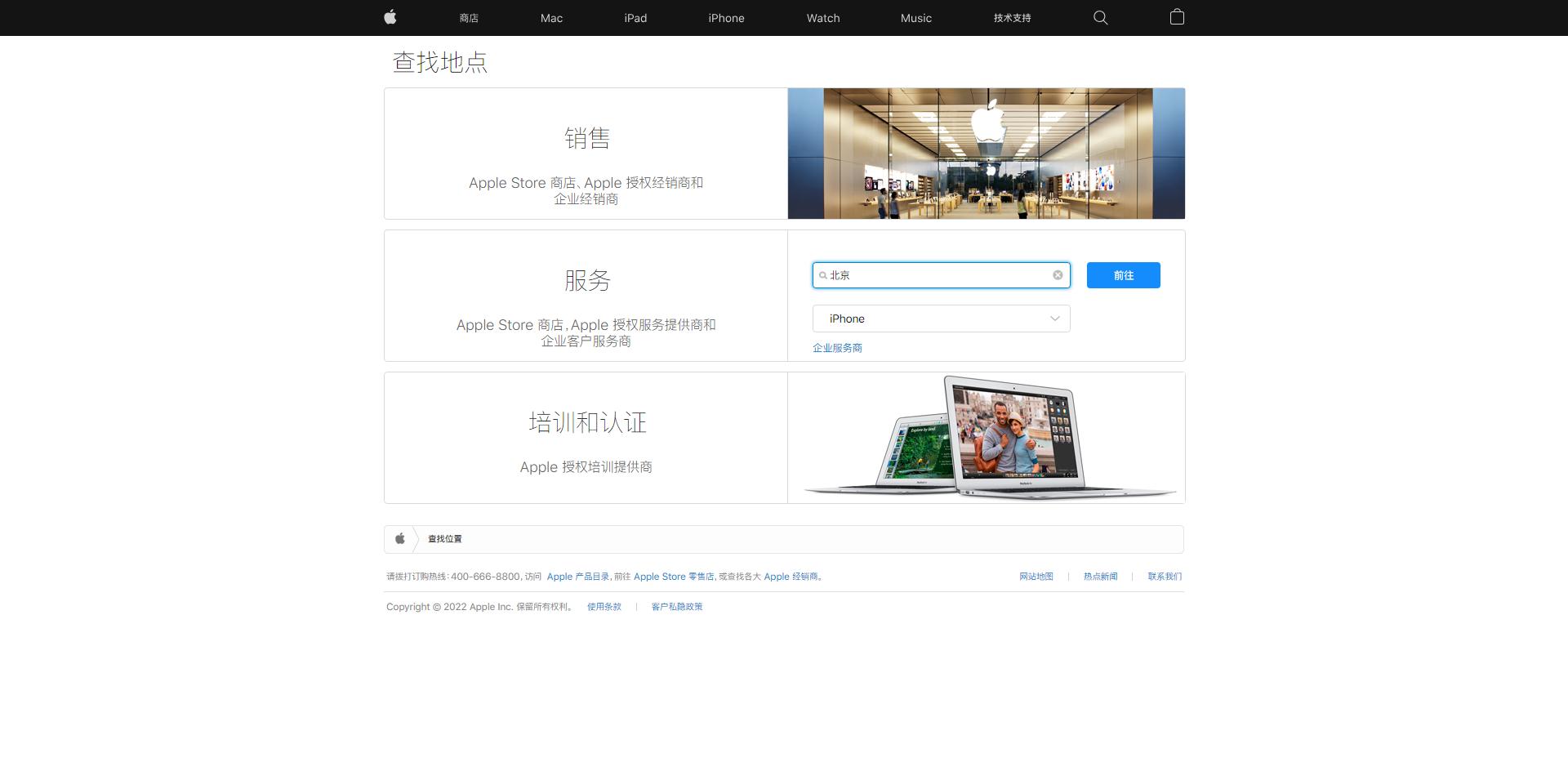Go to the Mac menu item
Viewport: 1568px width, 771px height.
[551, 18]
